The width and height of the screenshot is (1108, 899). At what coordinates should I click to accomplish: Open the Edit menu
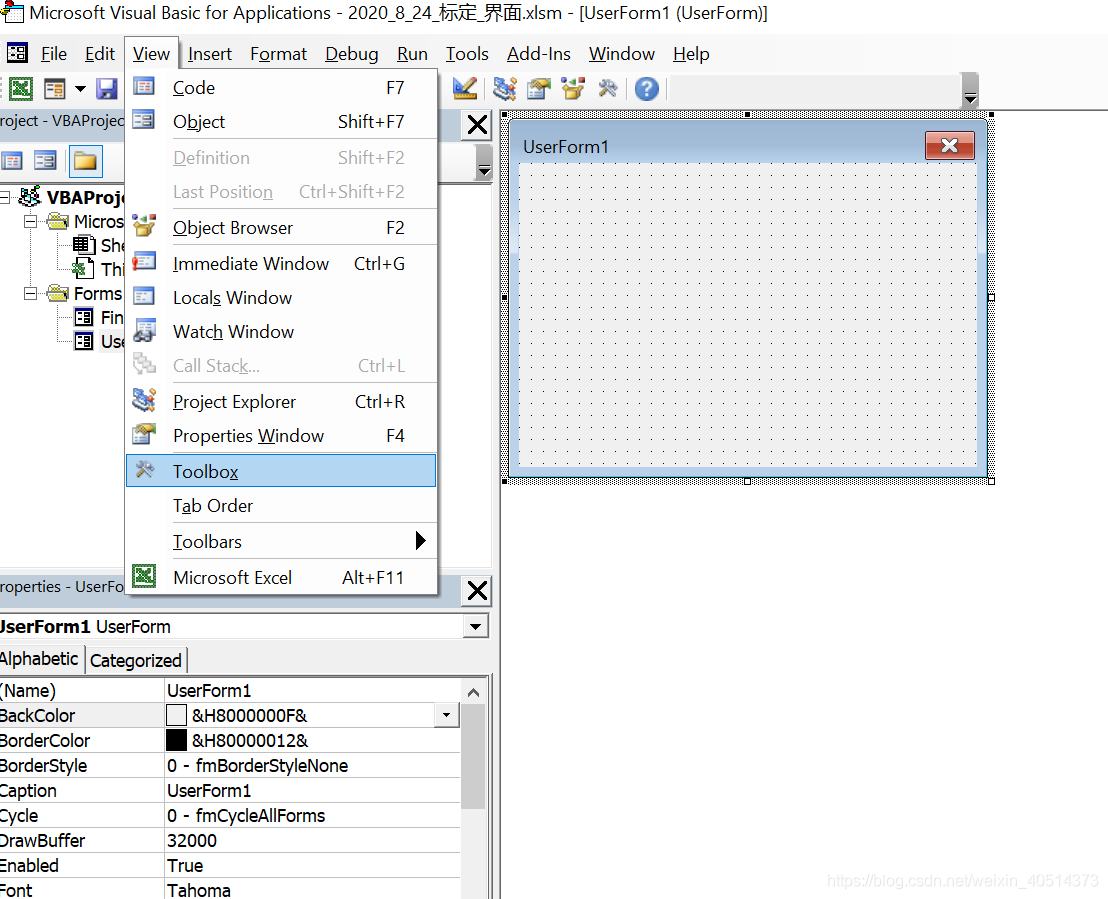pos(100,54)
